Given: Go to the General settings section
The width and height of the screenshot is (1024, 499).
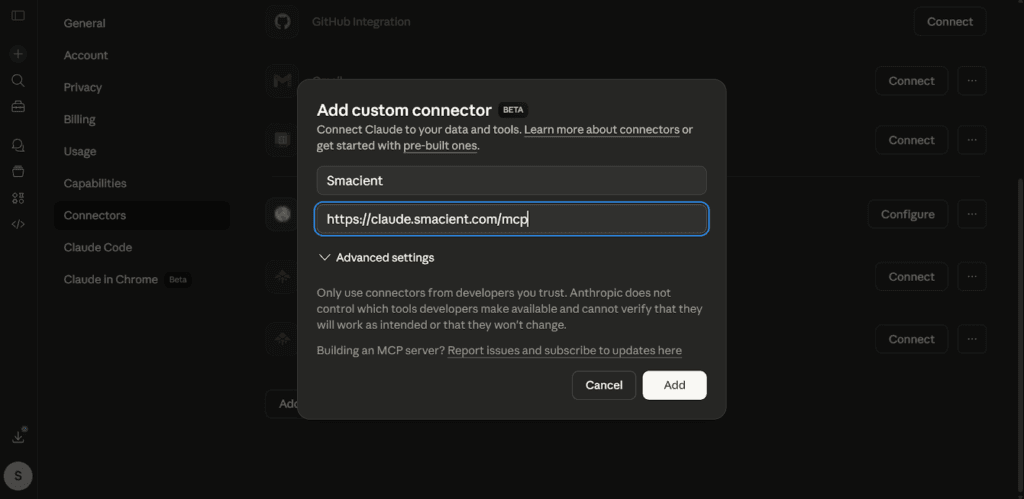Looking at the screenshot, I should (84, 23).
